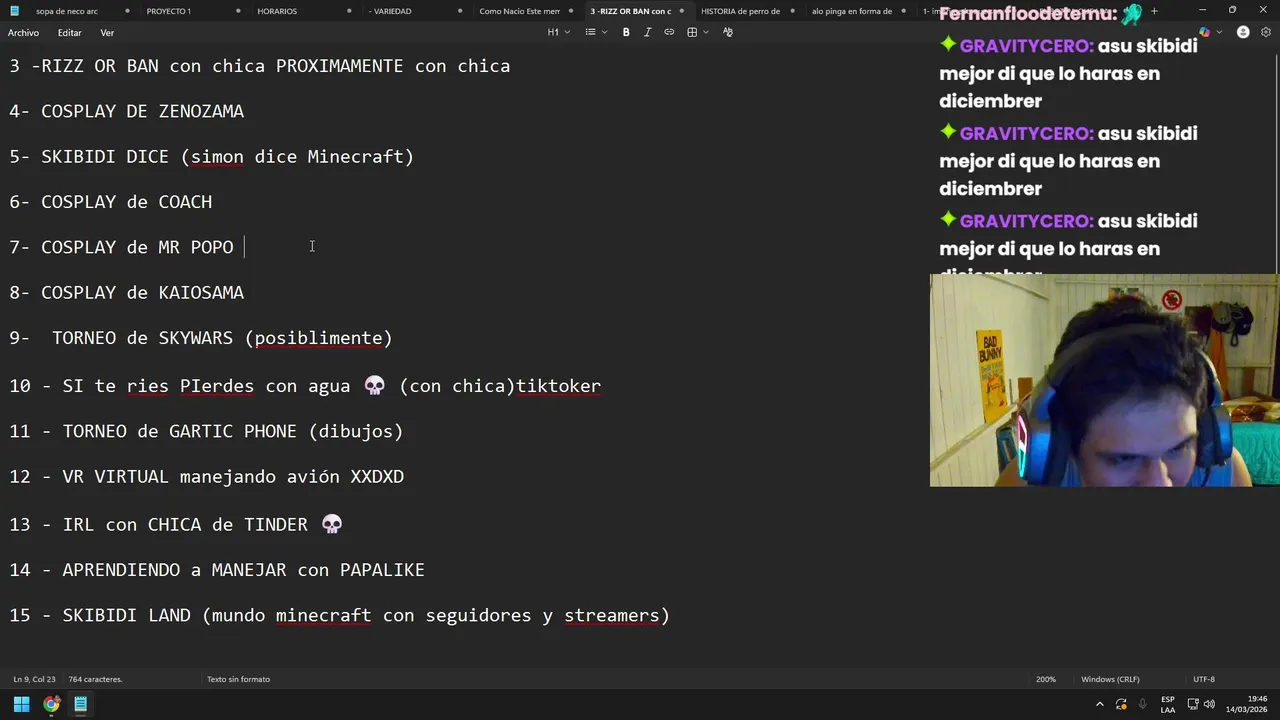
Task: Click the word 'tiktoker' in line 10
Action: click(558, 385)
